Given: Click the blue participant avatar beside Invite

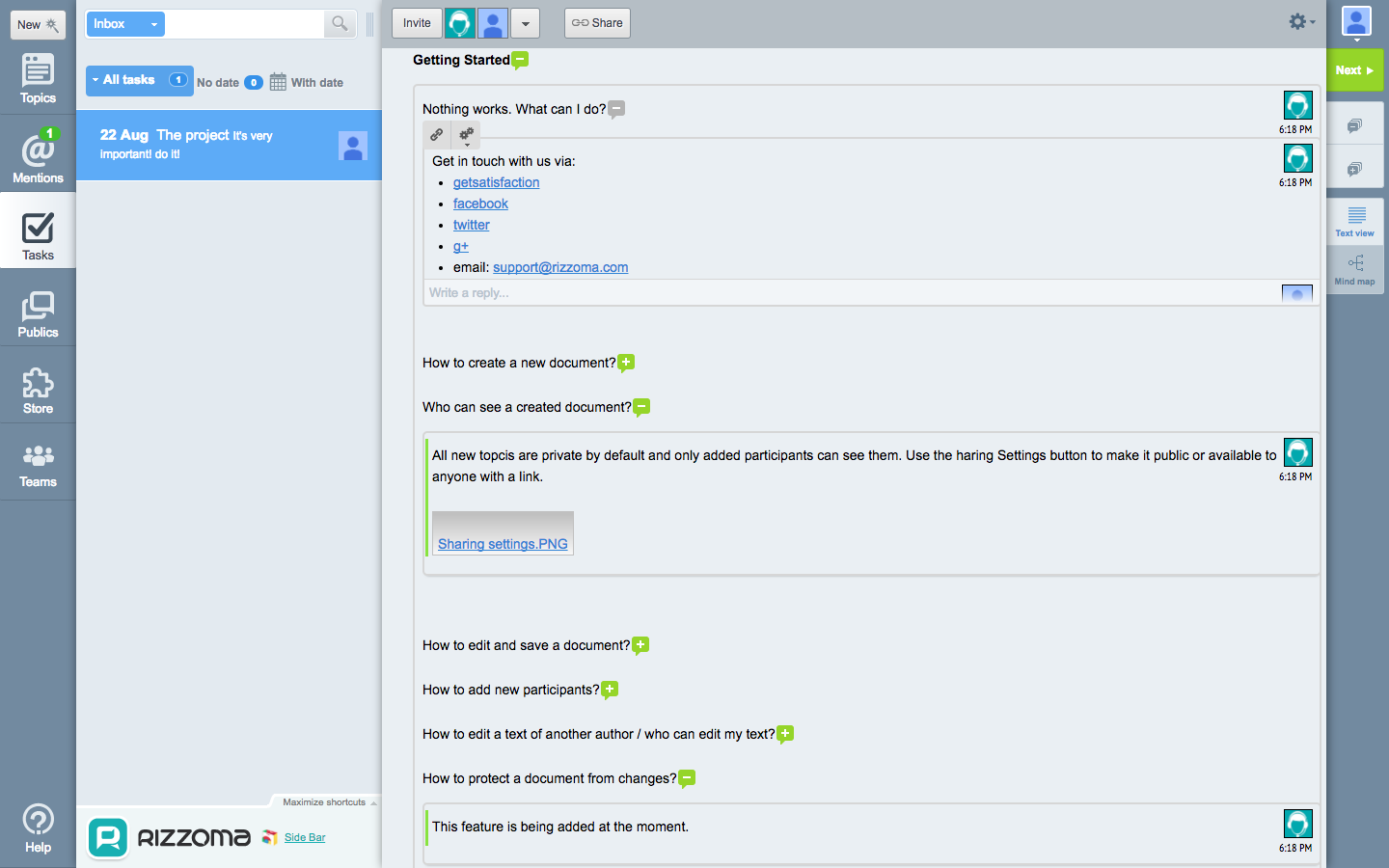Looking at the screenshot, I should (x=493, y=23).
